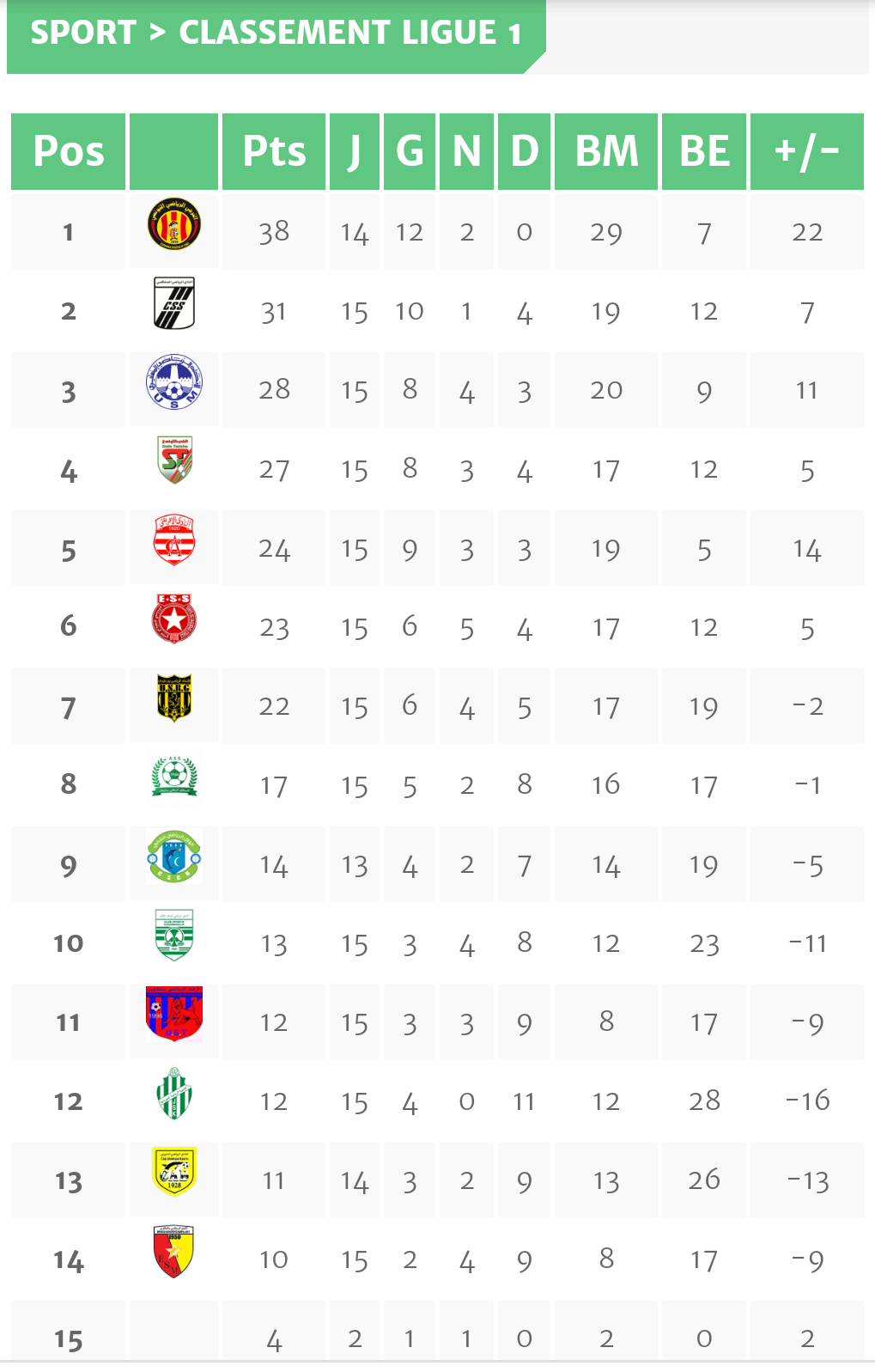The image size is (875, 1372).
Task: Open the black-and-white CSS club logo
Action: 174,303
